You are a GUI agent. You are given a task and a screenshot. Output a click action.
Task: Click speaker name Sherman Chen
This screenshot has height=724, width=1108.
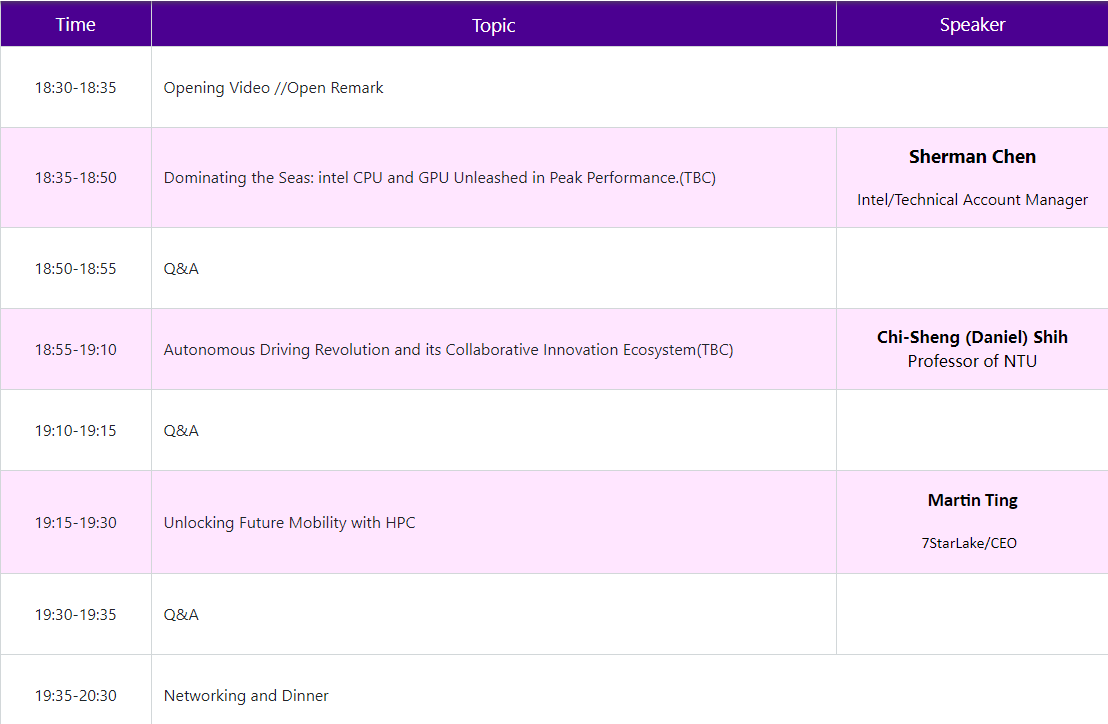pyautogui.click(x=972, y=157)
